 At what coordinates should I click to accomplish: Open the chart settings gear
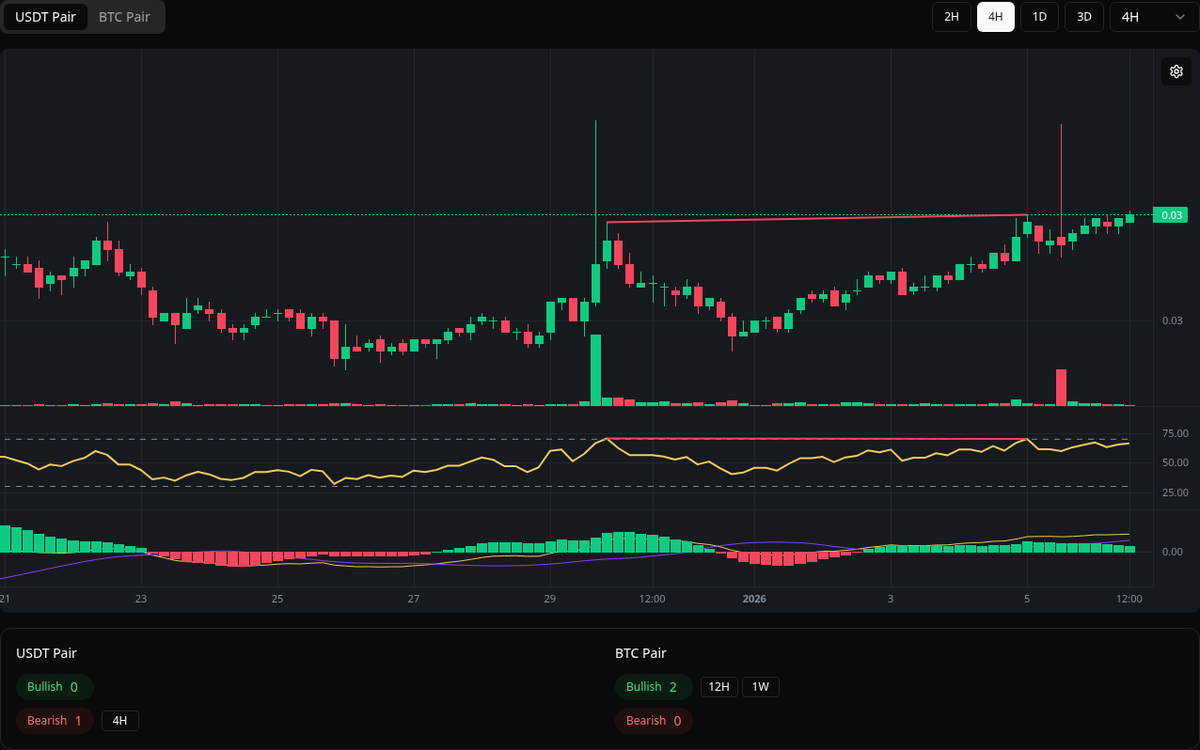coord(1176,71)
